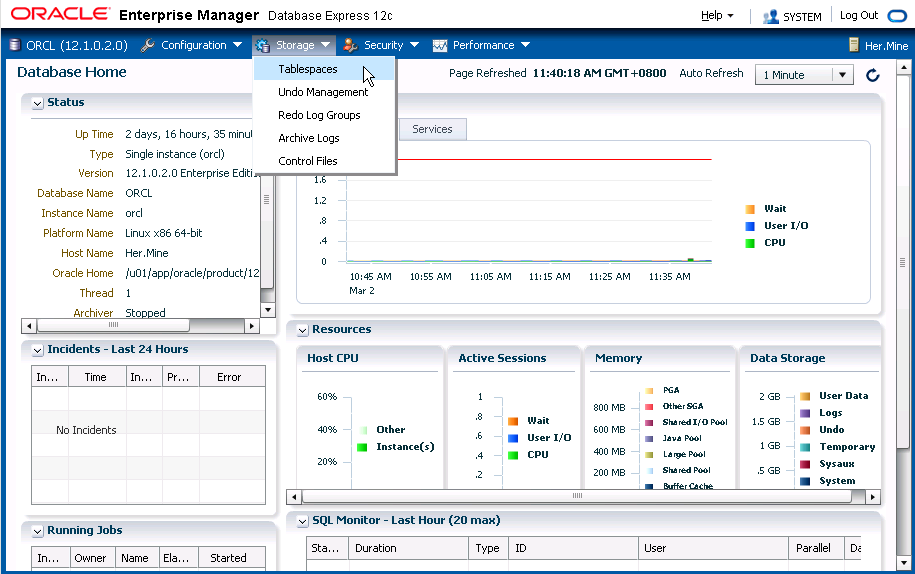
Task: Click the Parallel column header in SQL Monitor
Action: 816,548
